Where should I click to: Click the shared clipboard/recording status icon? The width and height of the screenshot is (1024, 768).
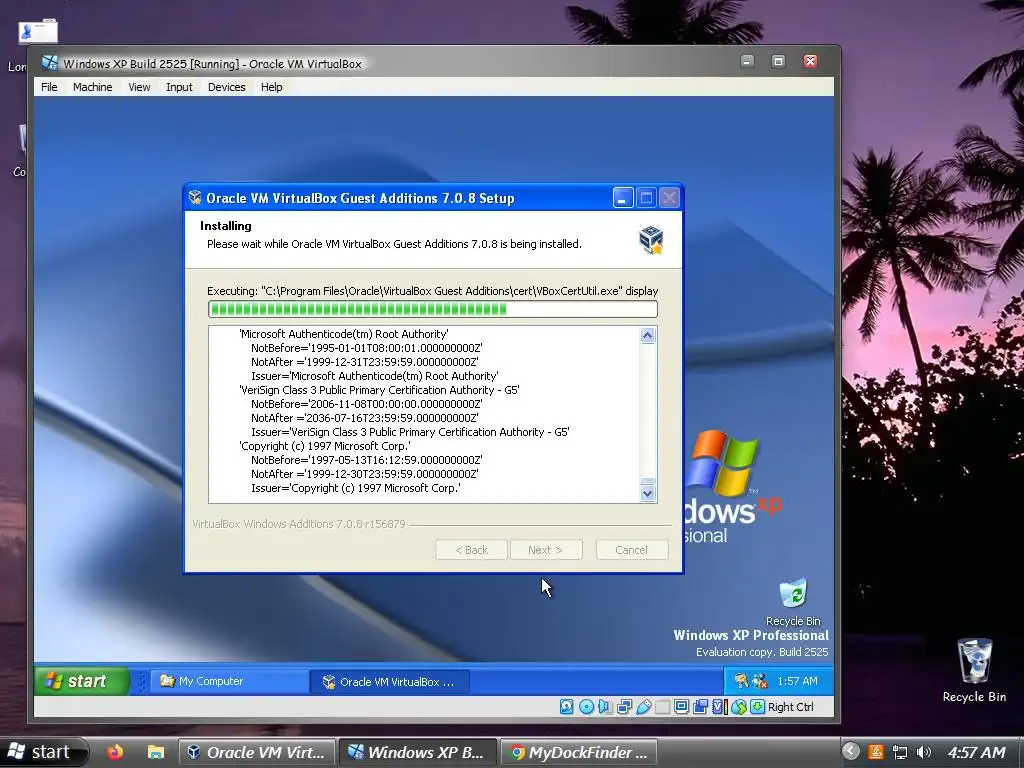pyautogui.click(x=700, y=707)
